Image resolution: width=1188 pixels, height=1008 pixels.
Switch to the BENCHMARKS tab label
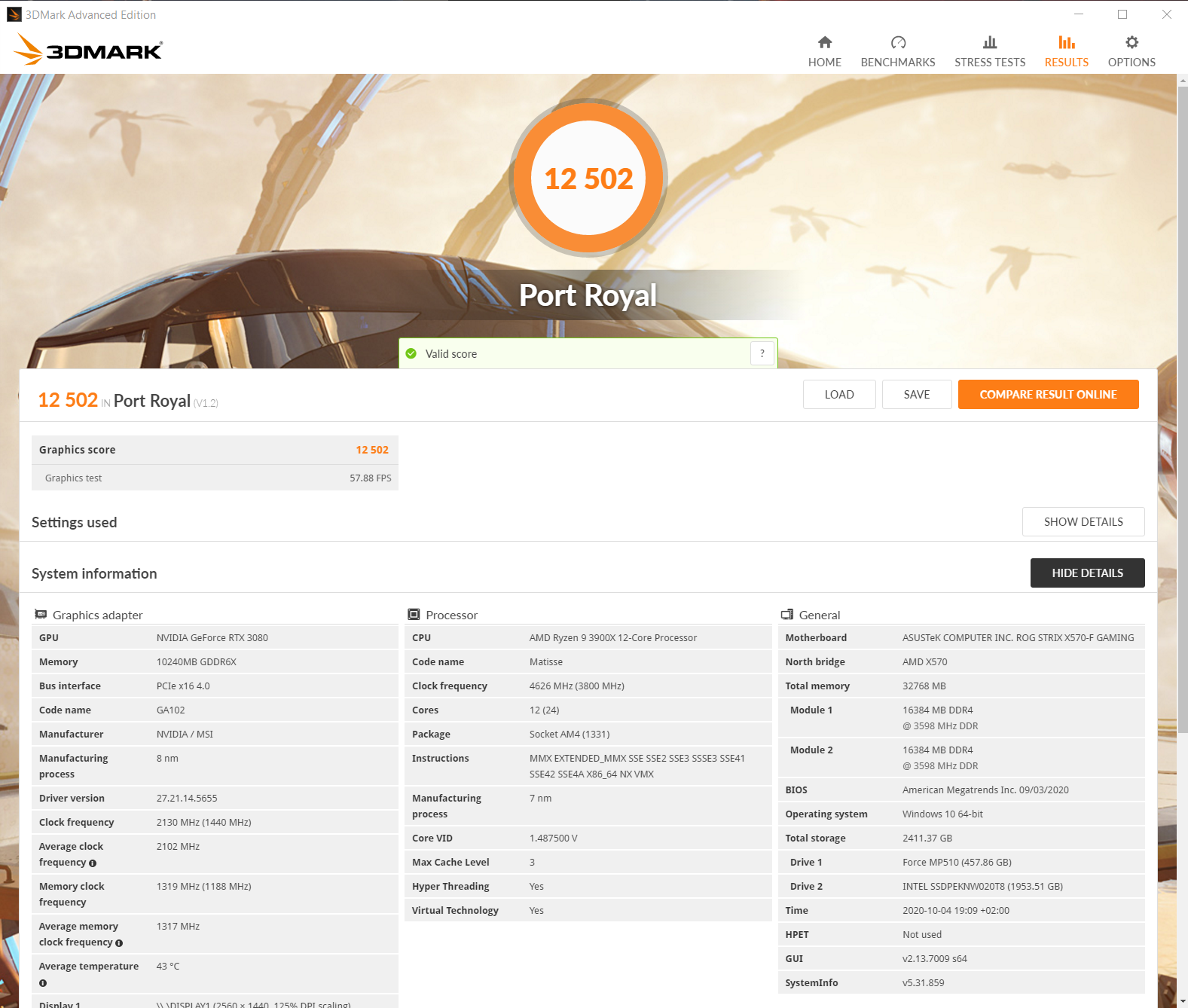(x=898, y=63)
